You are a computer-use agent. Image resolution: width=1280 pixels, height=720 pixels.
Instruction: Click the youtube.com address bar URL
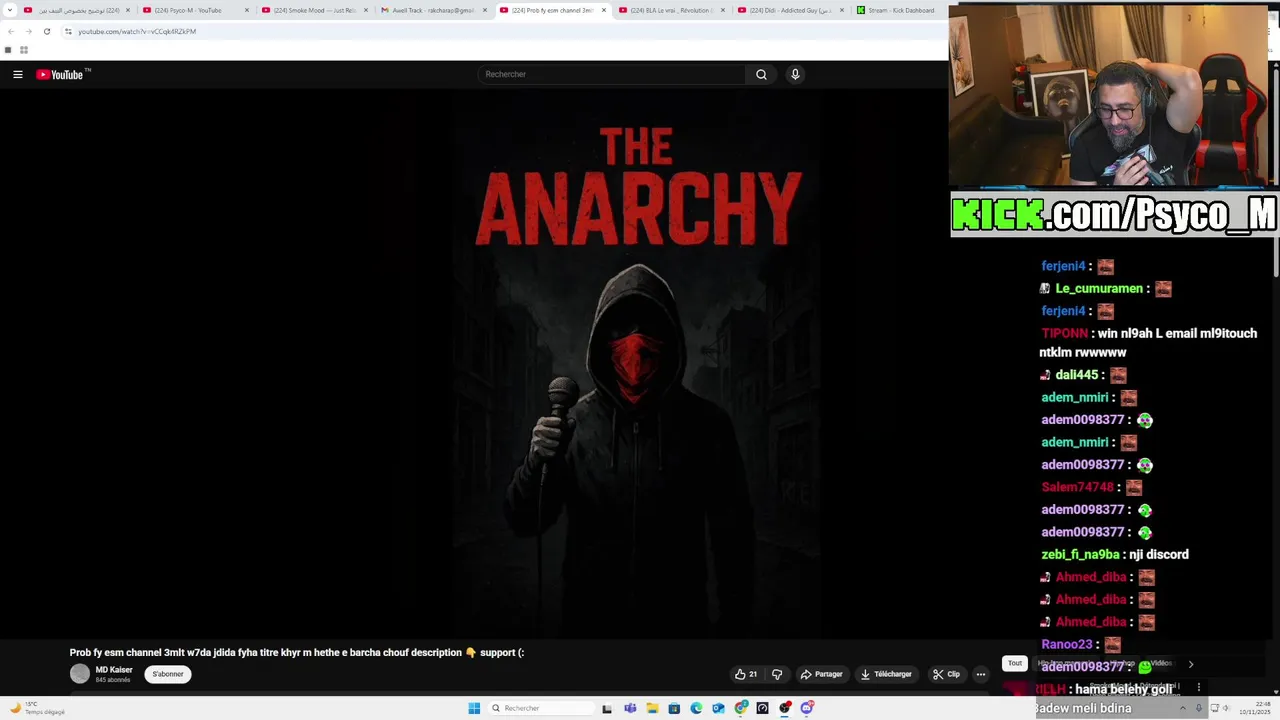click(x=137, y=31)
